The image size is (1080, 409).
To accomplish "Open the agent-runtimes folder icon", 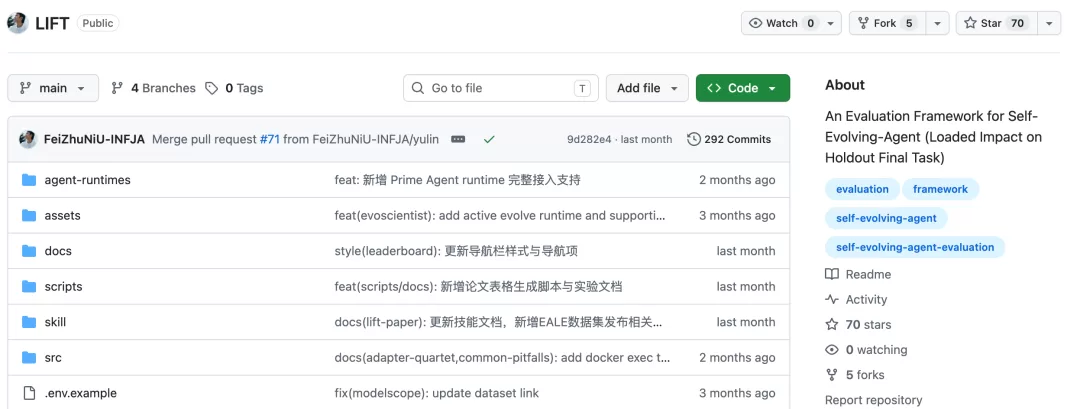I will 28,180.
